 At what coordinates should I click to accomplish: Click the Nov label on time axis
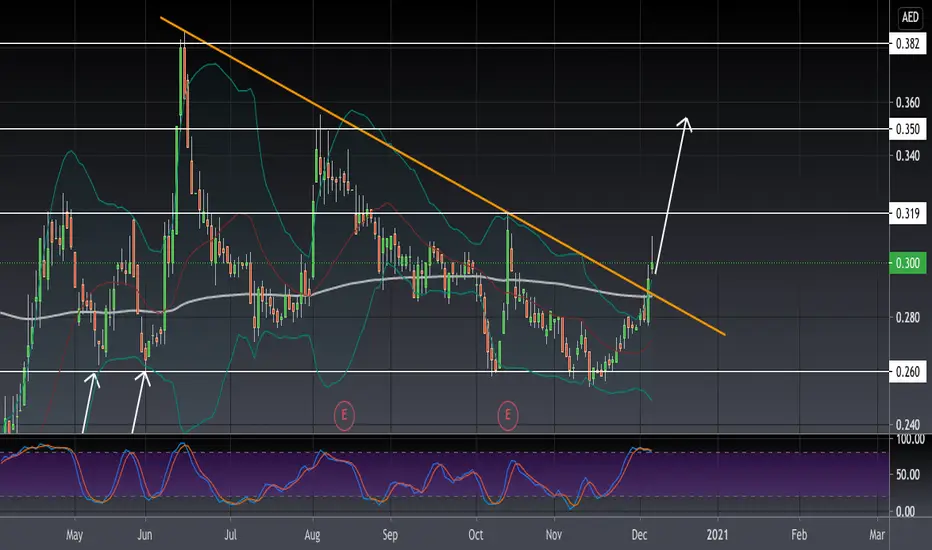[x=554, y=535]
